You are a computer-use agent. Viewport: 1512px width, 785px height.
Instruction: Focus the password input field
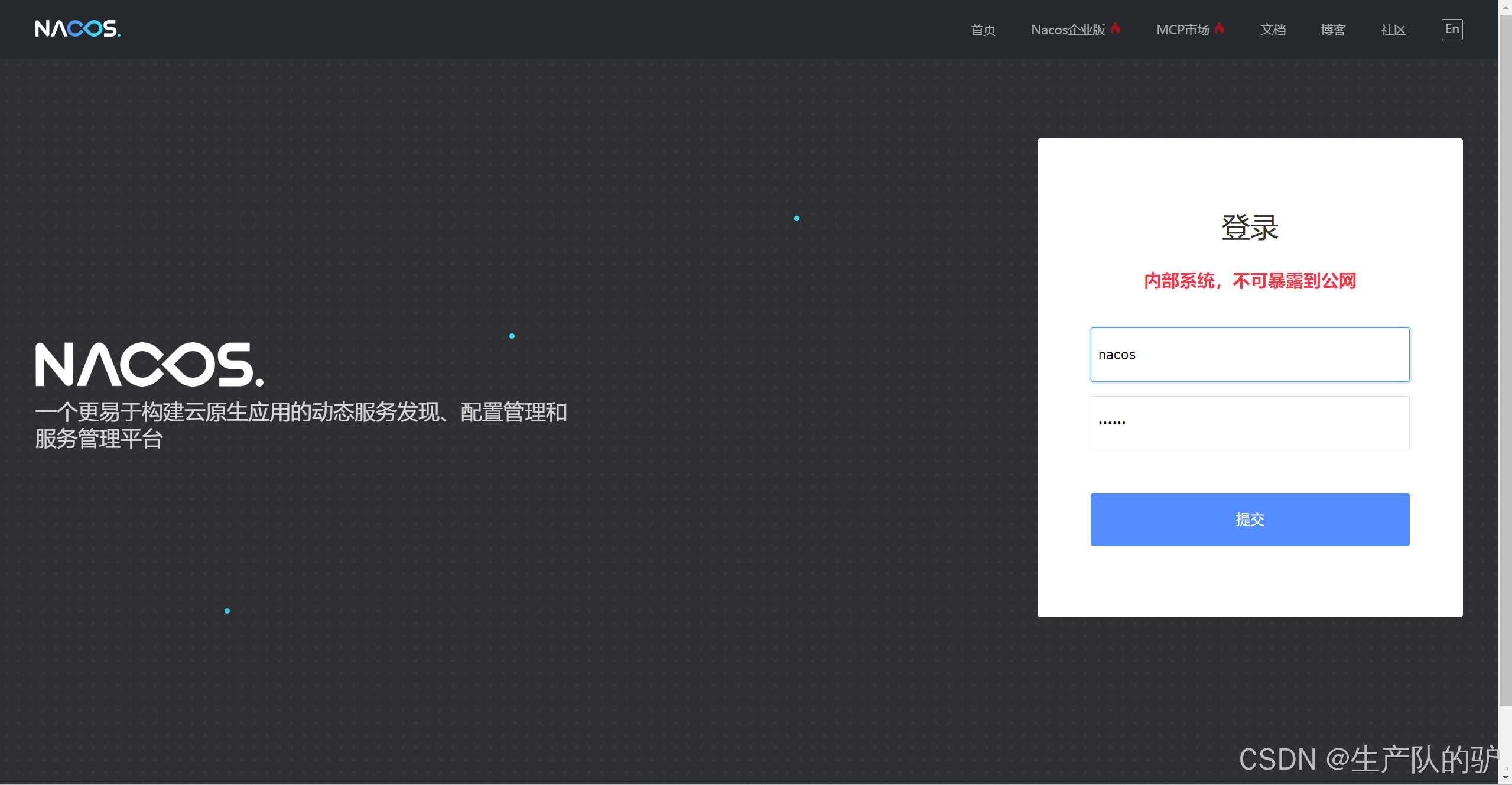(1250, 423)
